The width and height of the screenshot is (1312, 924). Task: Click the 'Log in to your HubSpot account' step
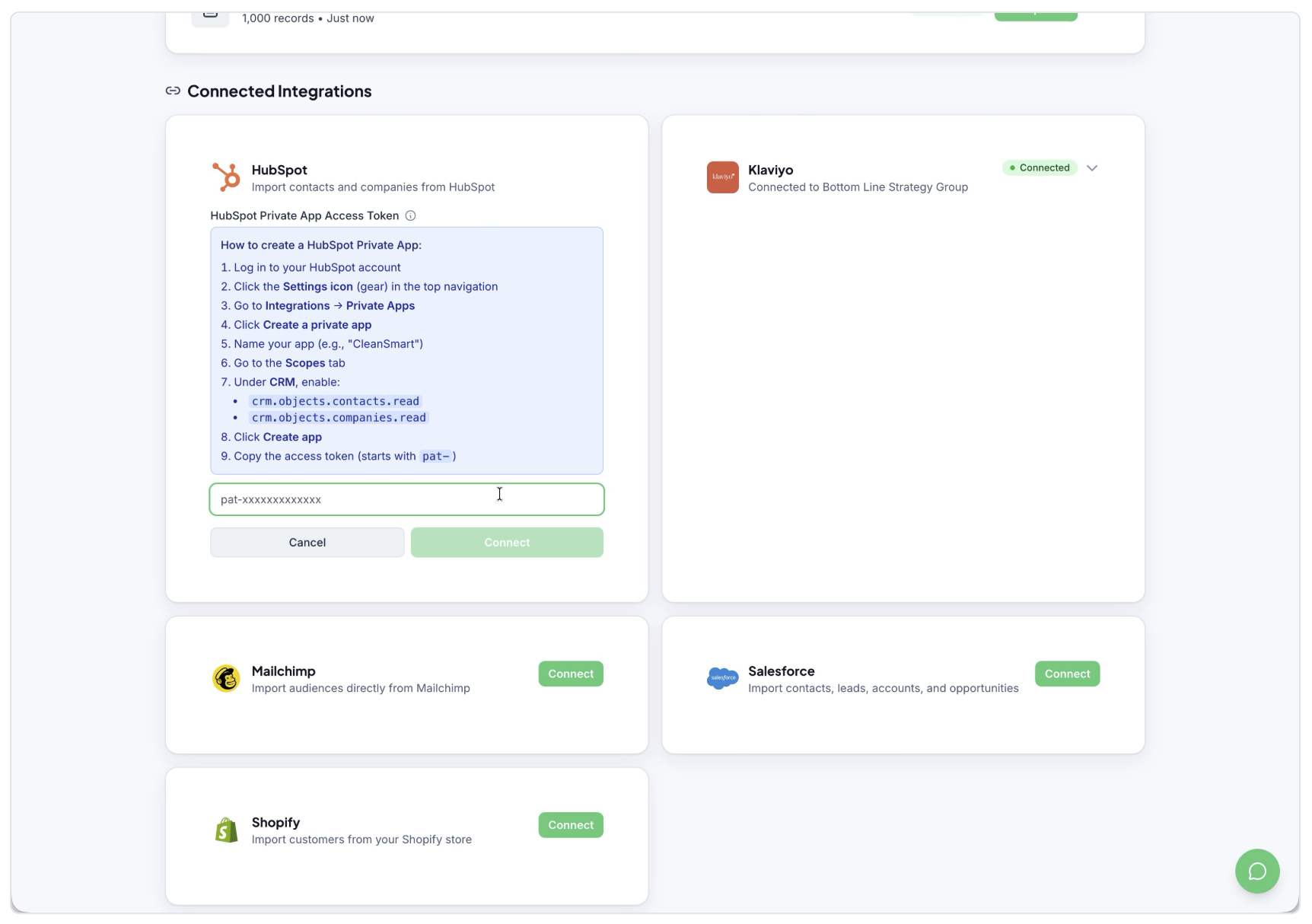click(310, 268)
